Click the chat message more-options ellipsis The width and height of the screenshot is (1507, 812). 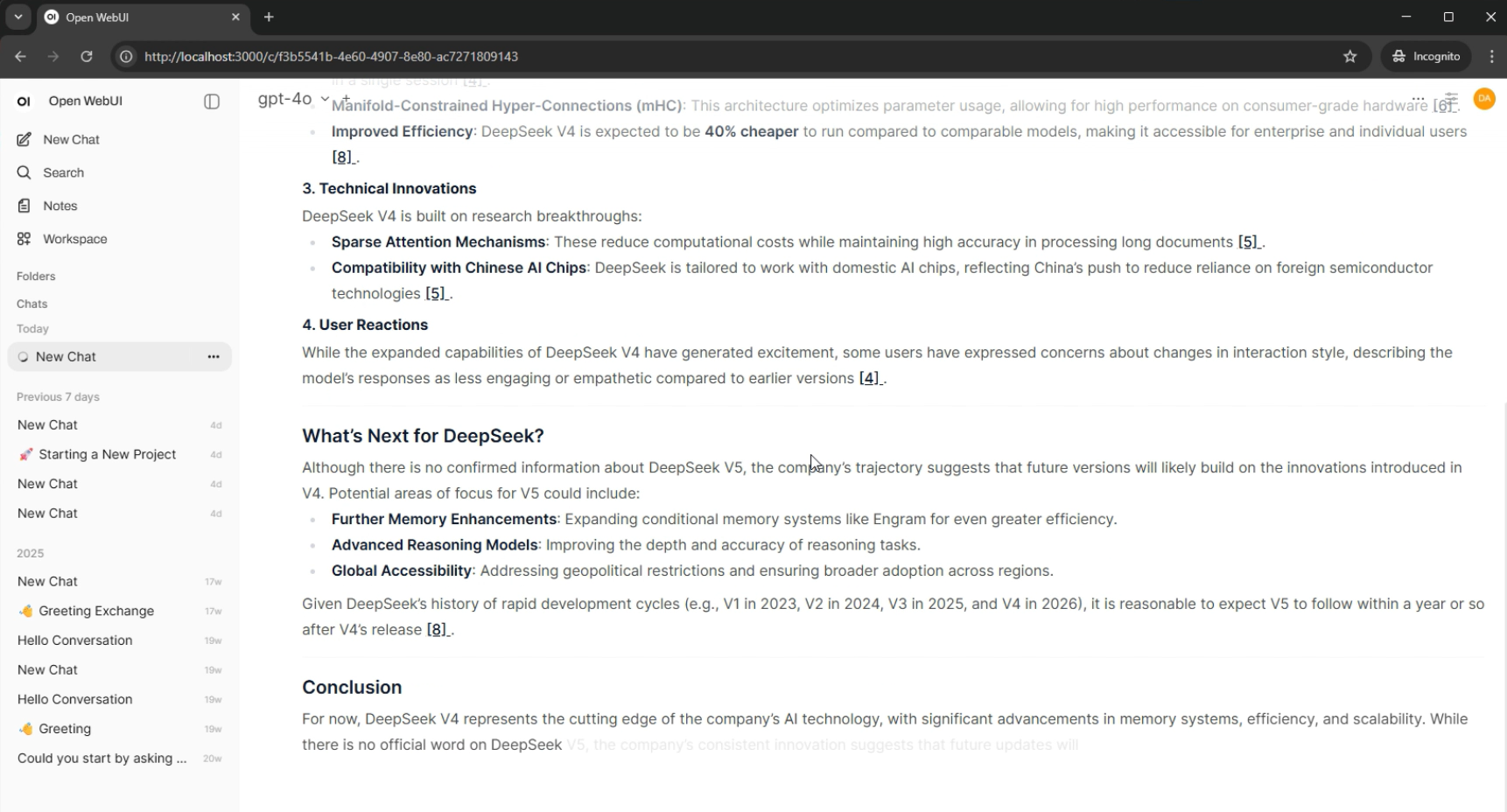(x=1419, y=100)
